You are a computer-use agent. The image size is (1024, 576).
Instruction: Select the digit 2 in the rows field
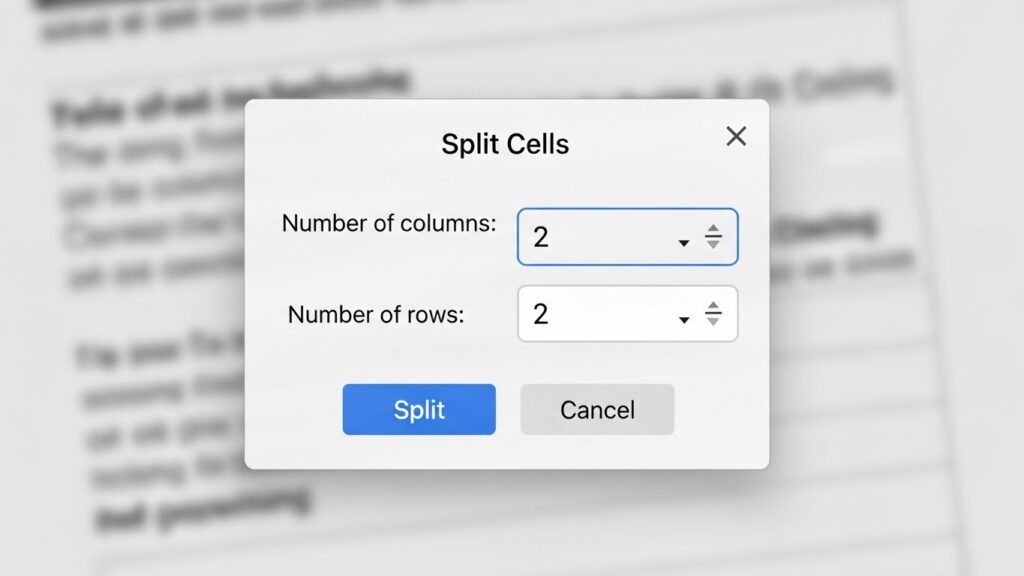541,314
